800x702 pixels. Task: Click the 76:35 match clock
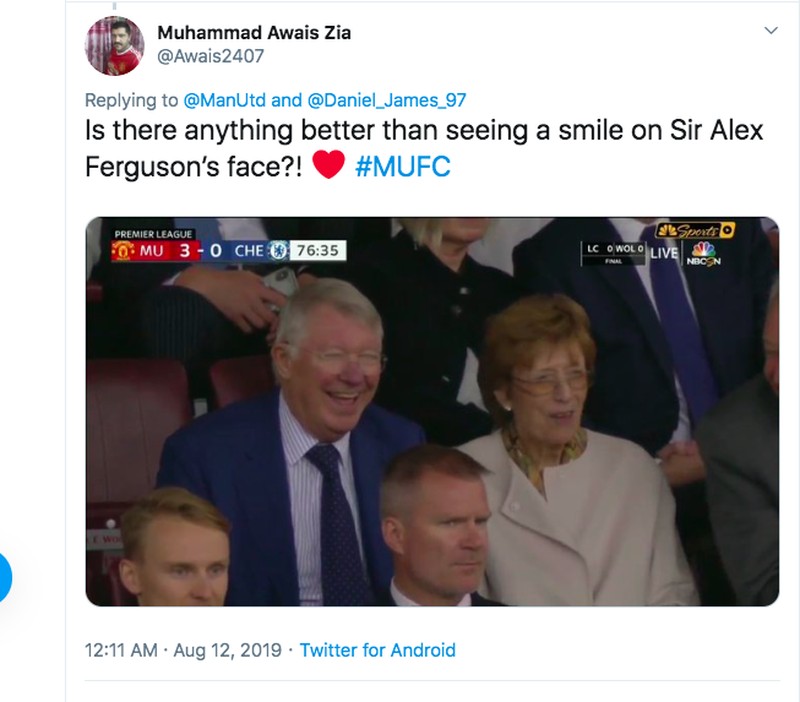point(318,250)
